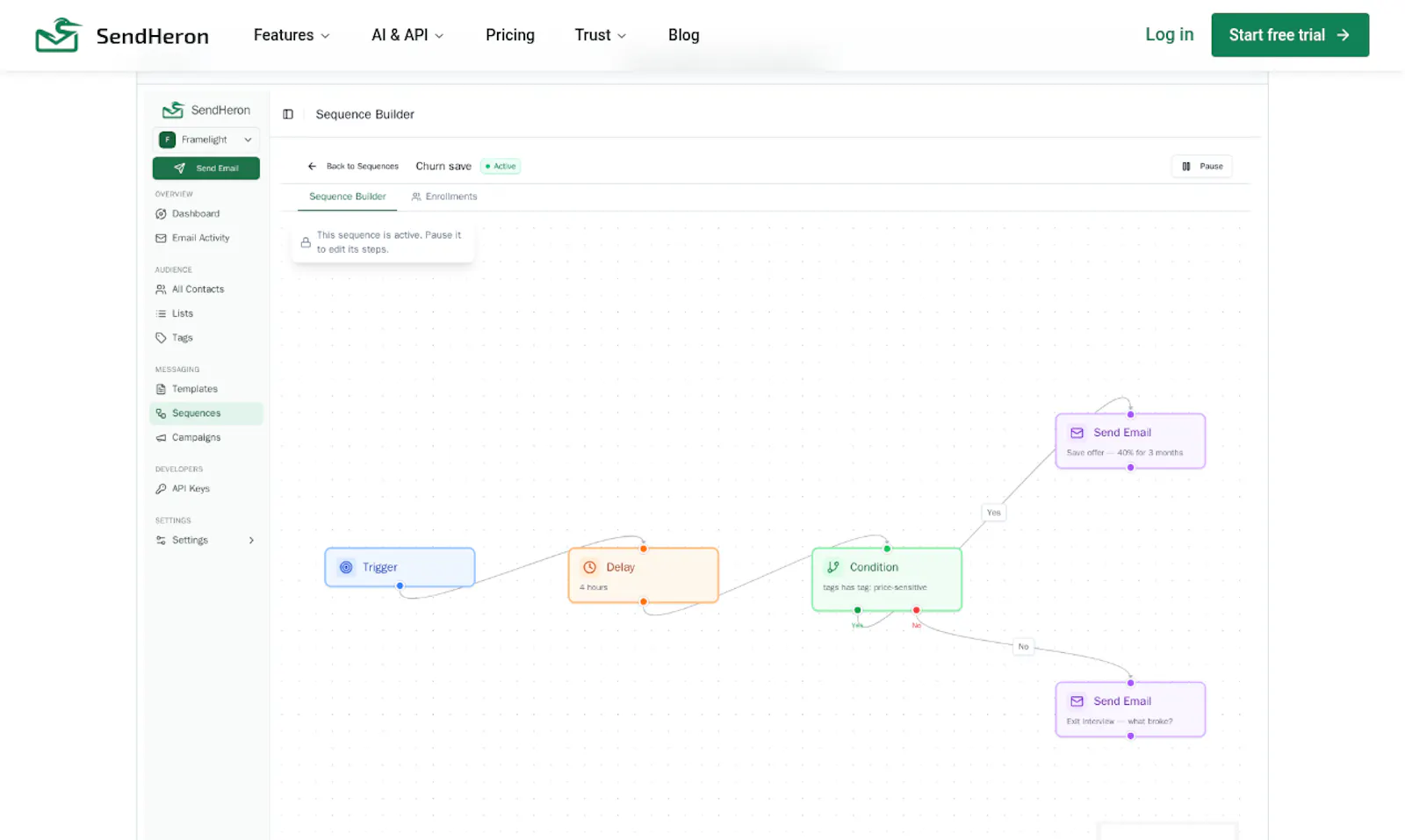Image resolution: width=1405 pixels, height=840 pixels.
Task: Click the condition text 'tags has tag: price-sensitive'
Action: click(875, 587)
